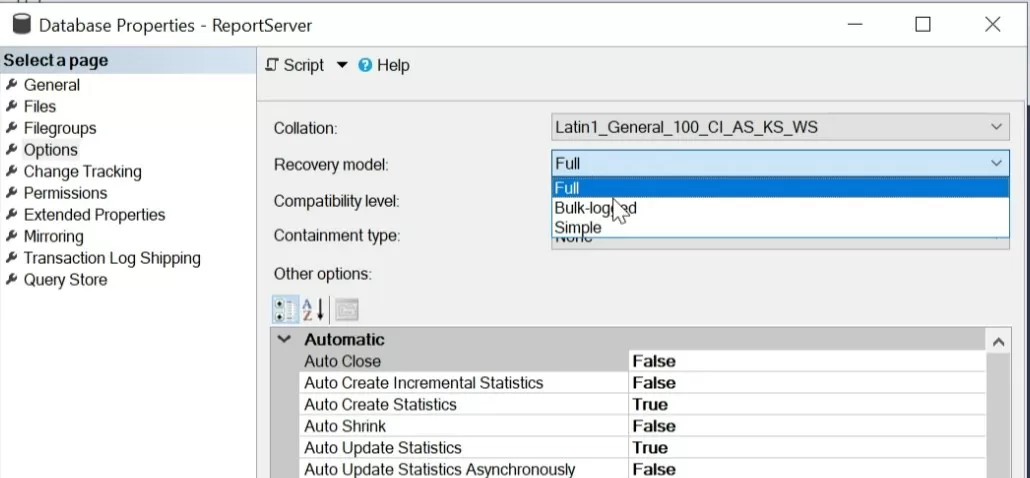Click the wrench icon beside Files
This screenshot has height=478, width=1030.
tap(11, 106)
